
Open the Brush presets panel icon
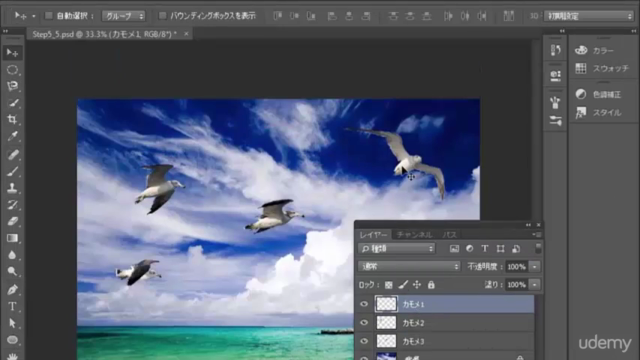click(x=556, y=102)
